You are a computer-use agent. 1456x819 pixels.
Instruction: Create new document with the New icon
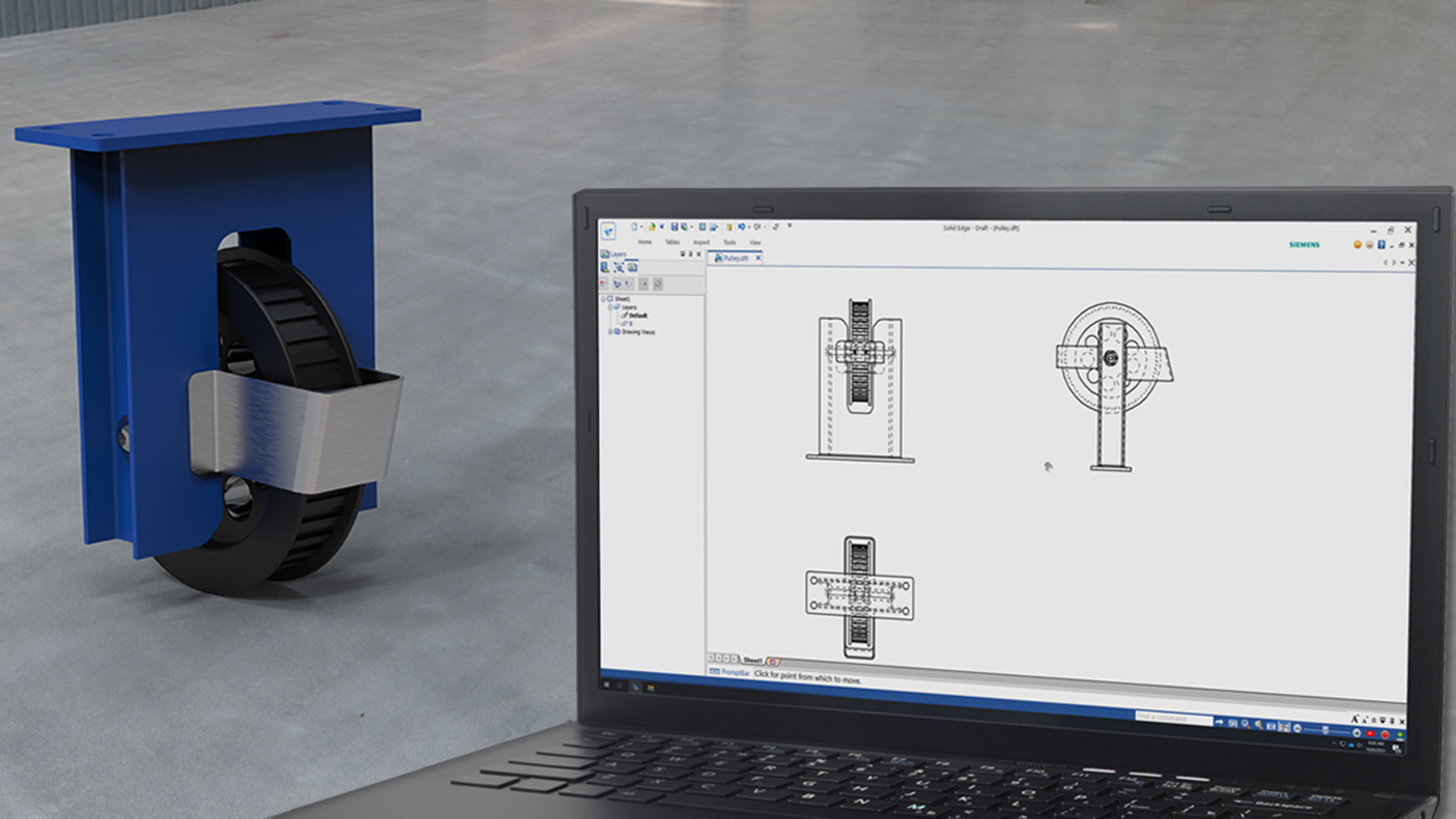[x=634, y=226]
